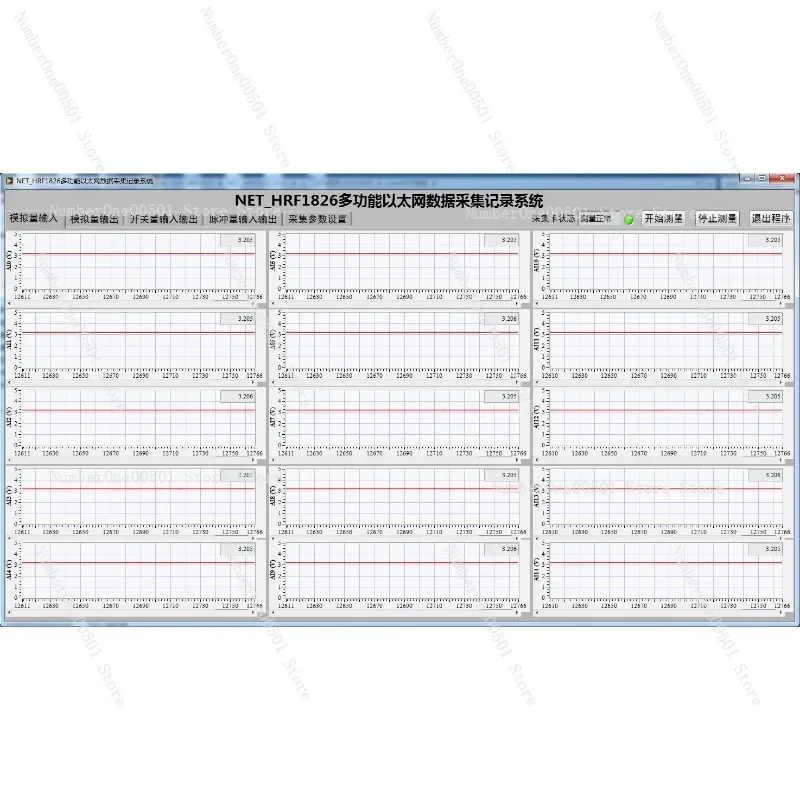Click the AI5 waveform chart plot area
Viewport: 800px width, 800px height.
(402, 262)
